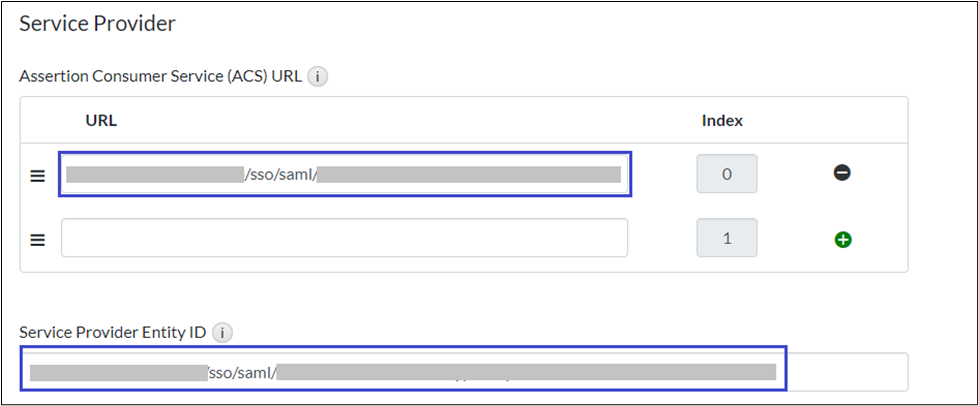Viewport: 979px width, 406px height.
Task: Click blank right end of Entity ID field
Action: coord(846,372)
